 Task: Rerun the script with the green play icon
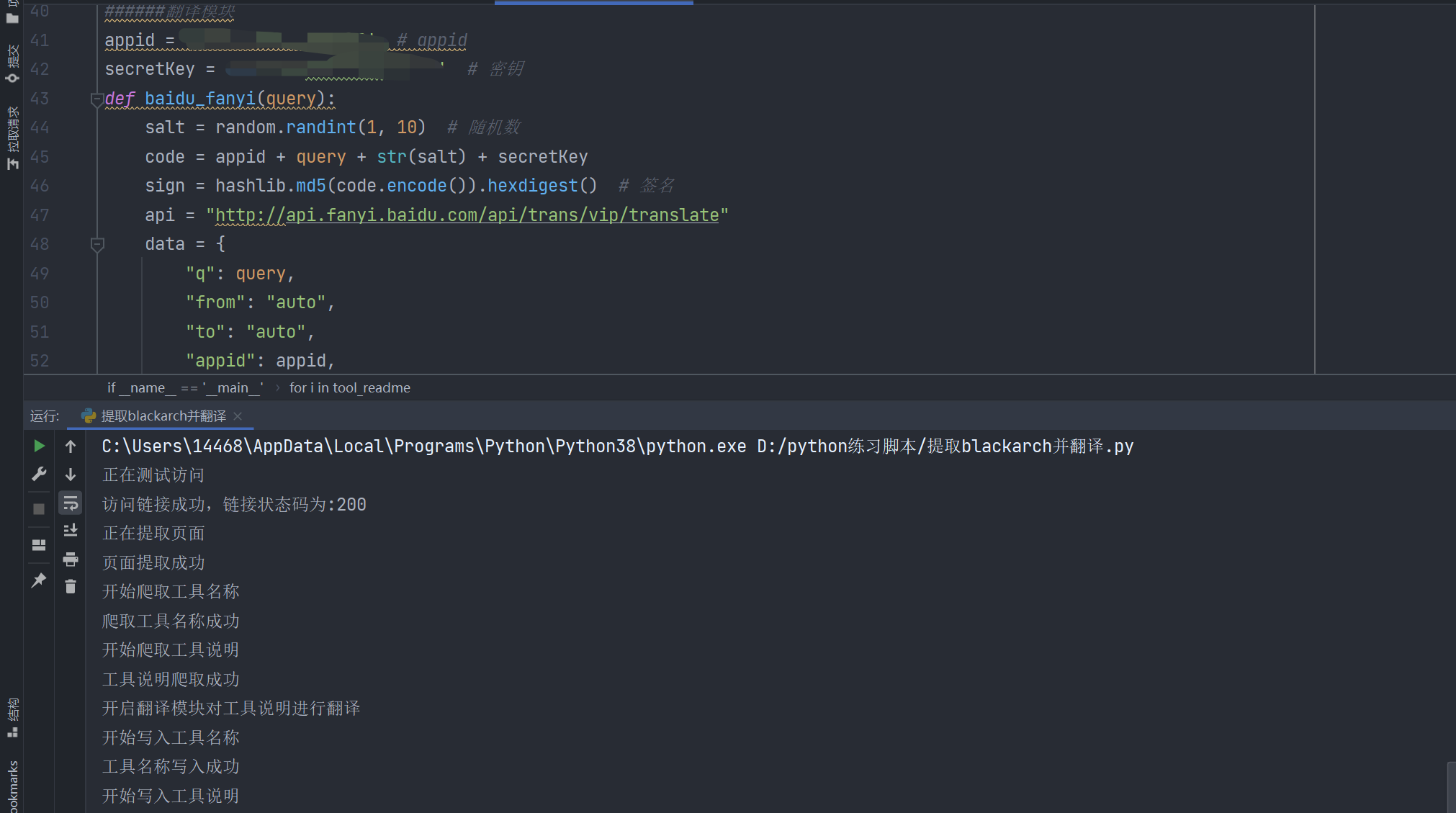[39, 446]
